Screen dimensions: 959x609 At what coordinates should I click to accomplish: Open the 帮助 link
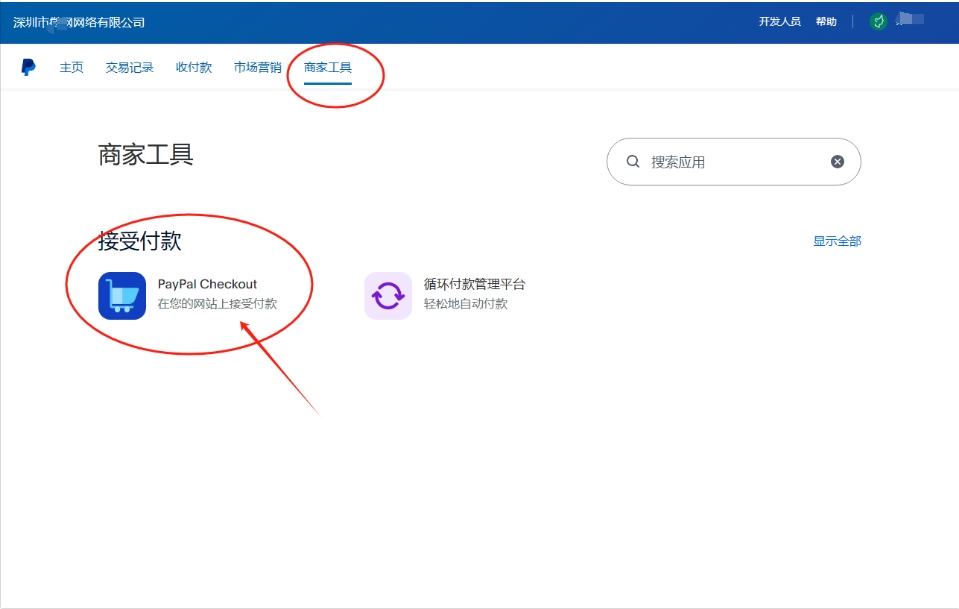[826, 21]
